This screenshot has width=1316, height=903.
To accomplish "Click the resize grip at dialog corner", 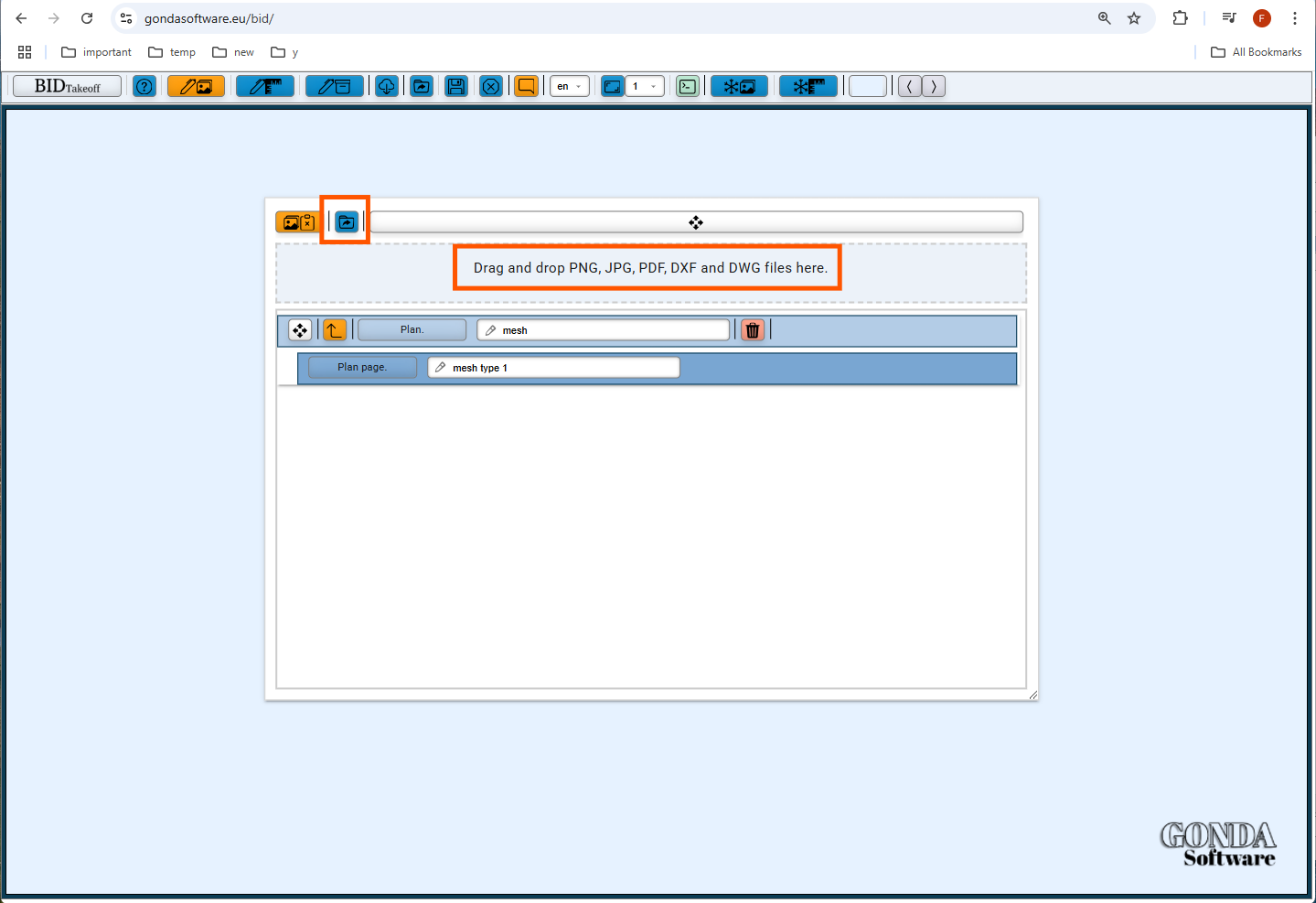I will 1032,694.
